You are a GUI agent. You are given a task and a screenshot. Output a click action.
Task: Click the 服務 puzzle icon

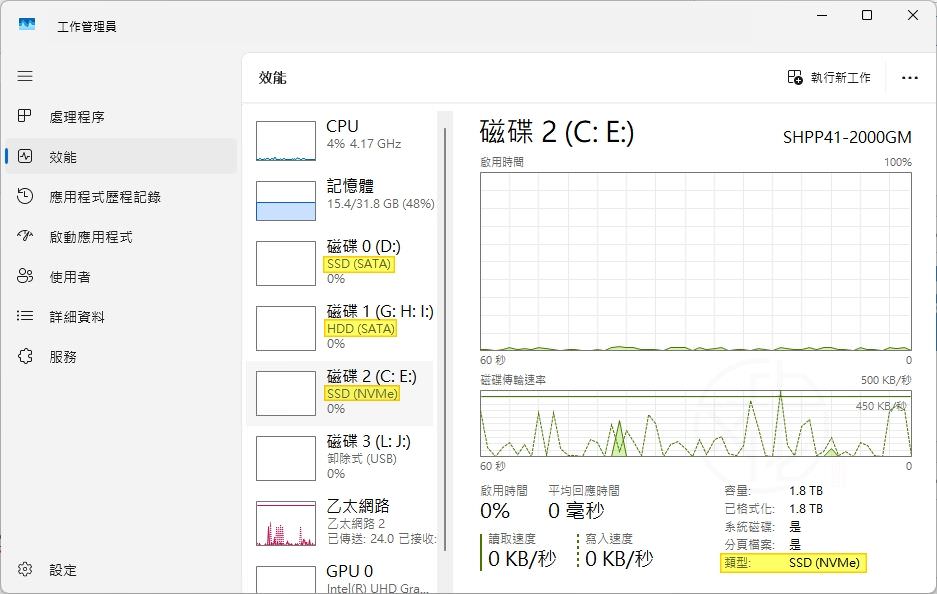coord(25,356)
